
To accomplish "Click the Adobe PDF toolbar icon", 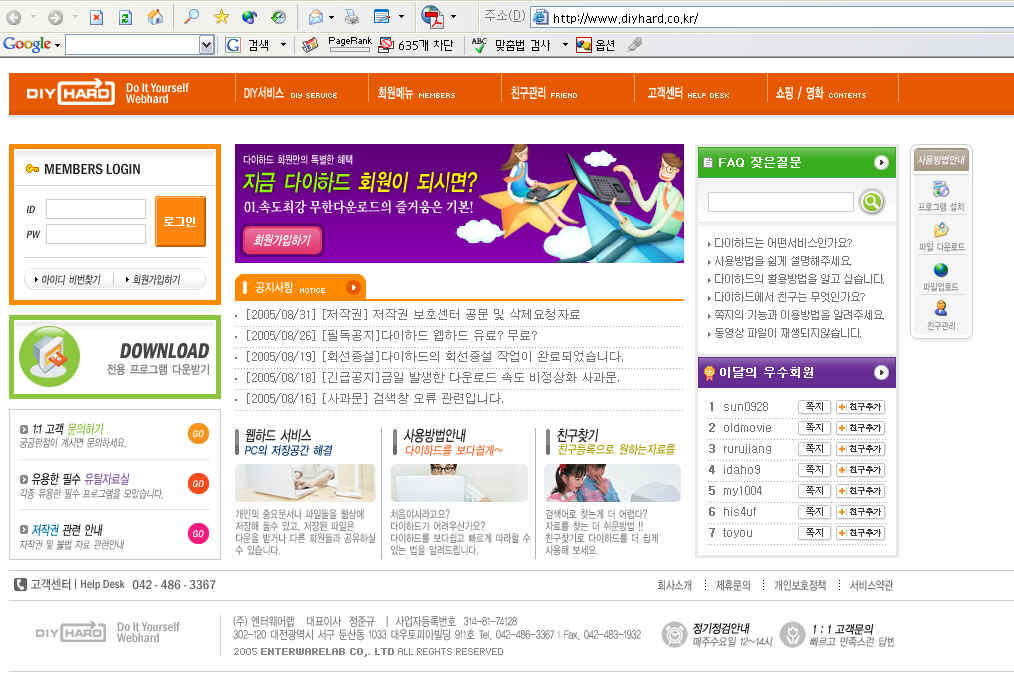I will [432, 17].
